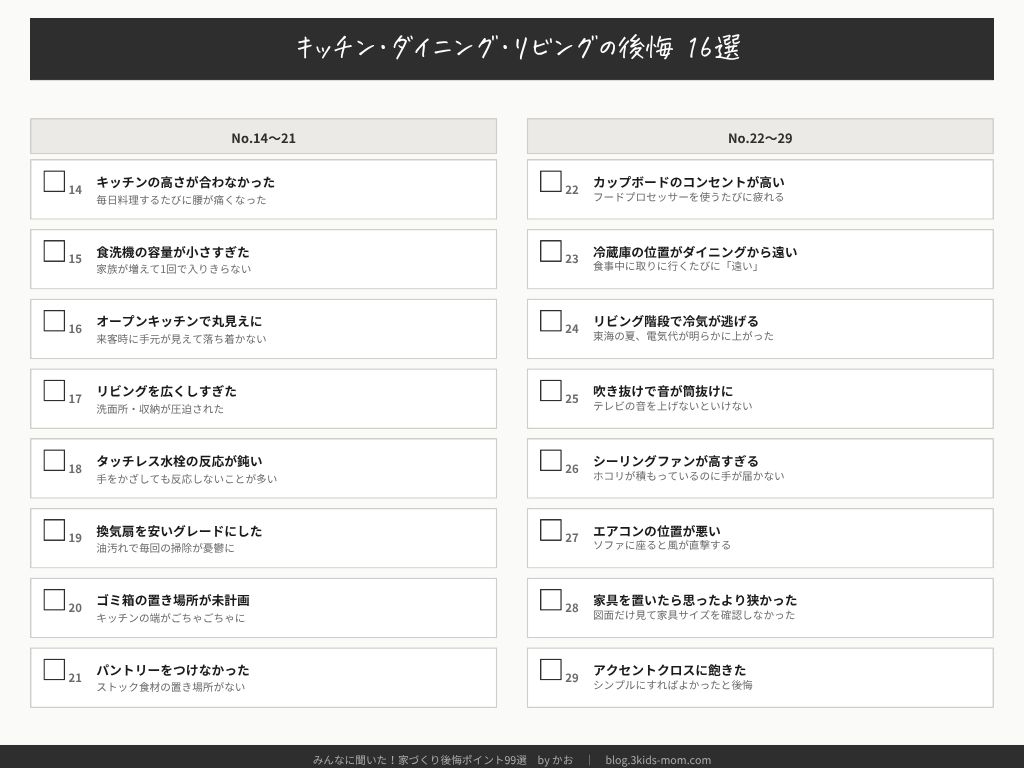The height and width of the screenshot is (768, 1024).
Task: Check item 16 オープンキッチンで丸見えに
Action: 54,321
